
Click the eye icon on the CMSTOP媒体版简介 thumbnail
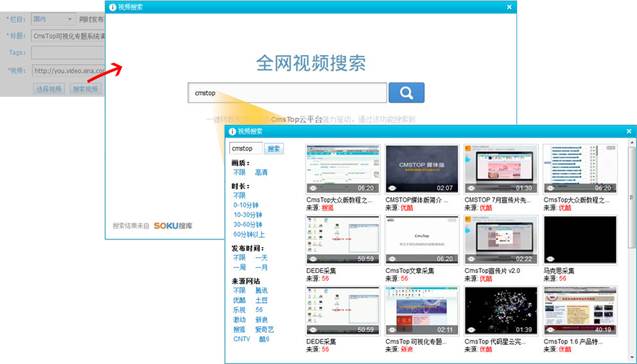point(392,188)
